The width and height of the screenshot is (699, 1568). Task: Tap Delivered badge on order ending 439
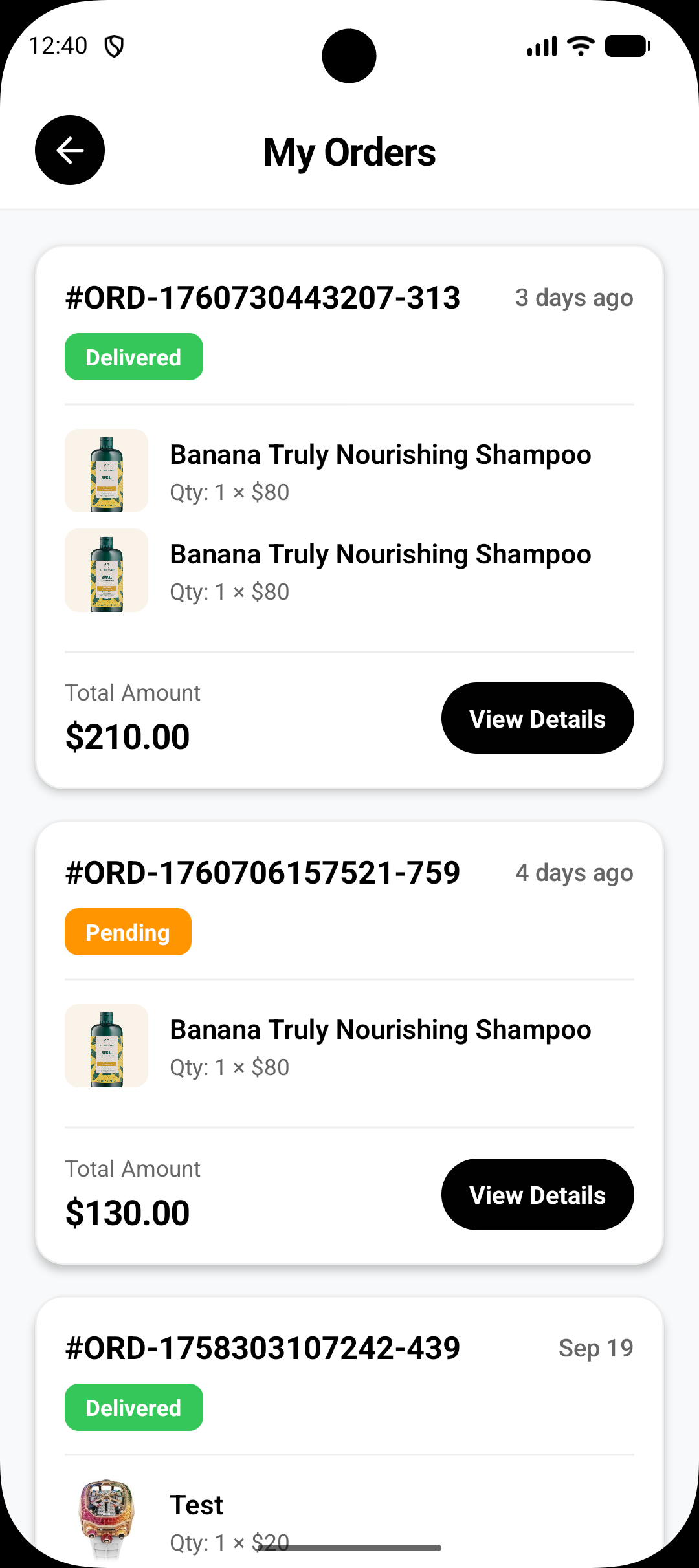click(x=134, y=1408)
